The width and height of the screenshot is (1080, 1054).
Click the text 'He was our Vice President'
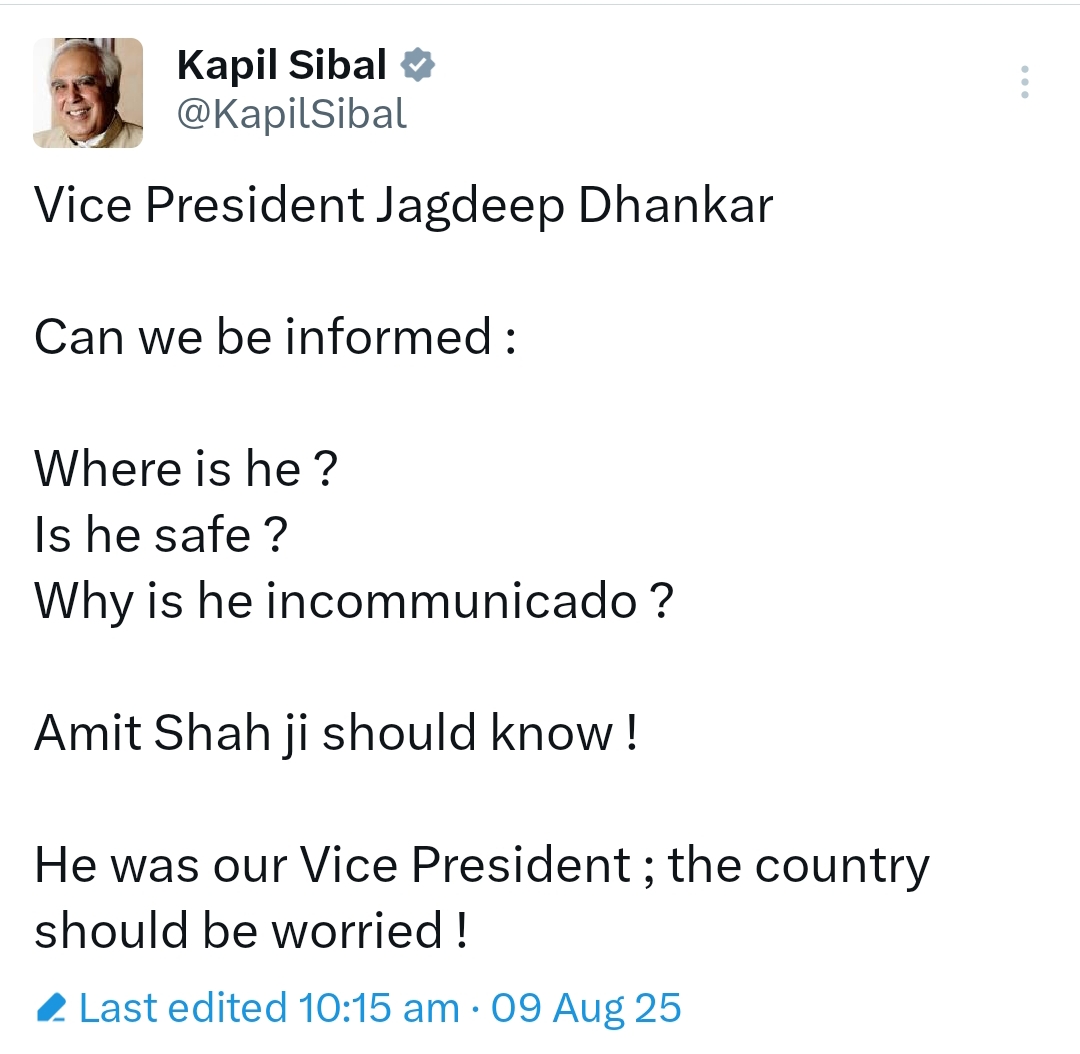(x=333, y=865)
